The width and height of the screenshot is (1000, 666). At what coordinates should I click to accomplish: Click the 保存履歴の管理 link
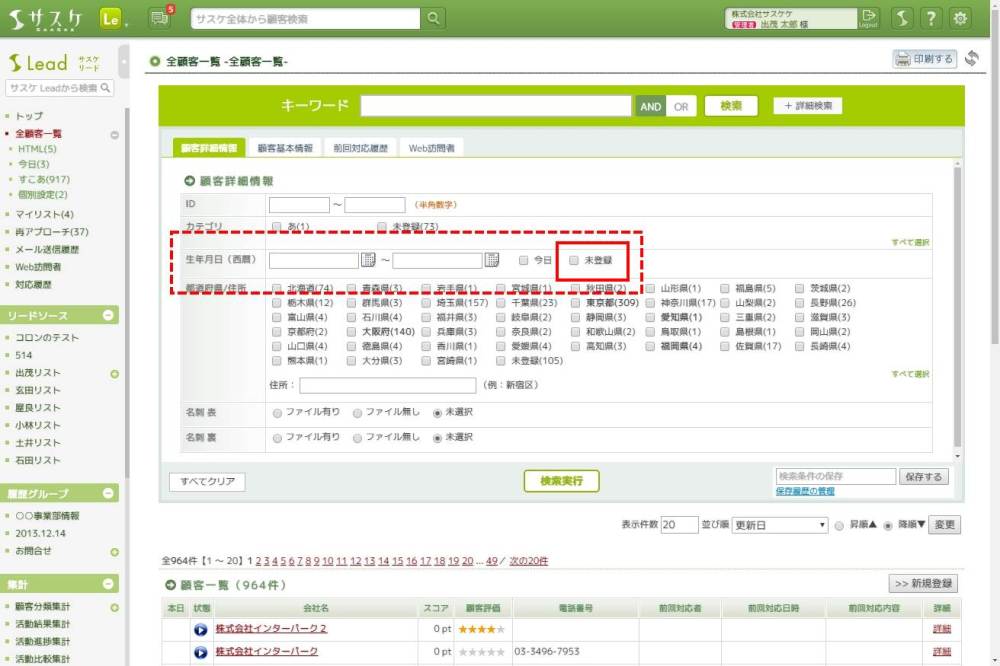click(806, 492)
